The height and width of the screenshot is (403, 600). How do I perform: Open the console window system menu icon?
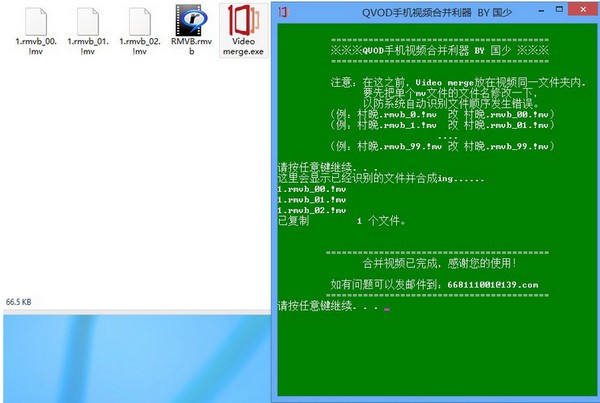coord(283,12)
